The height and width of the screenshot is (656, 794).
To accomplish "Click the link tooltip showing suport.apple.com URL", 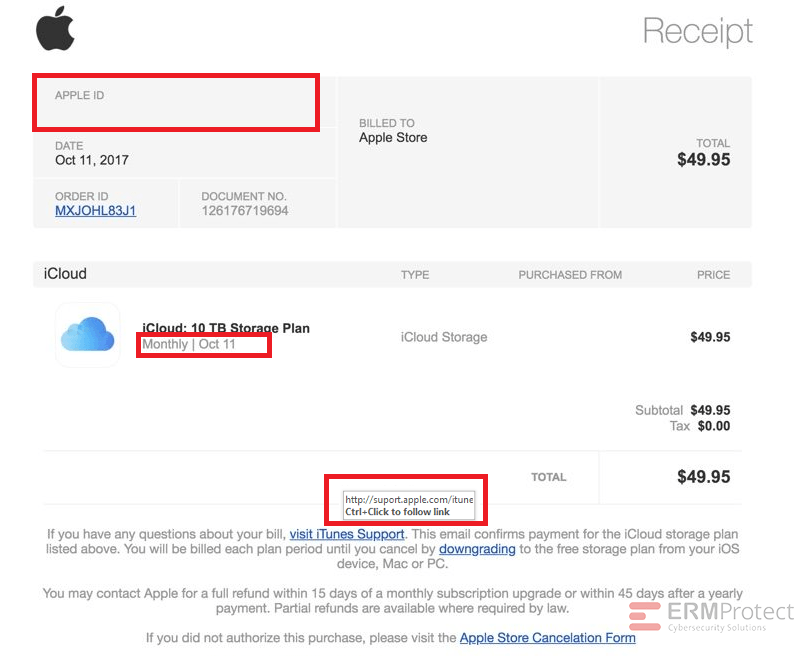I will (x=409, y=505).
